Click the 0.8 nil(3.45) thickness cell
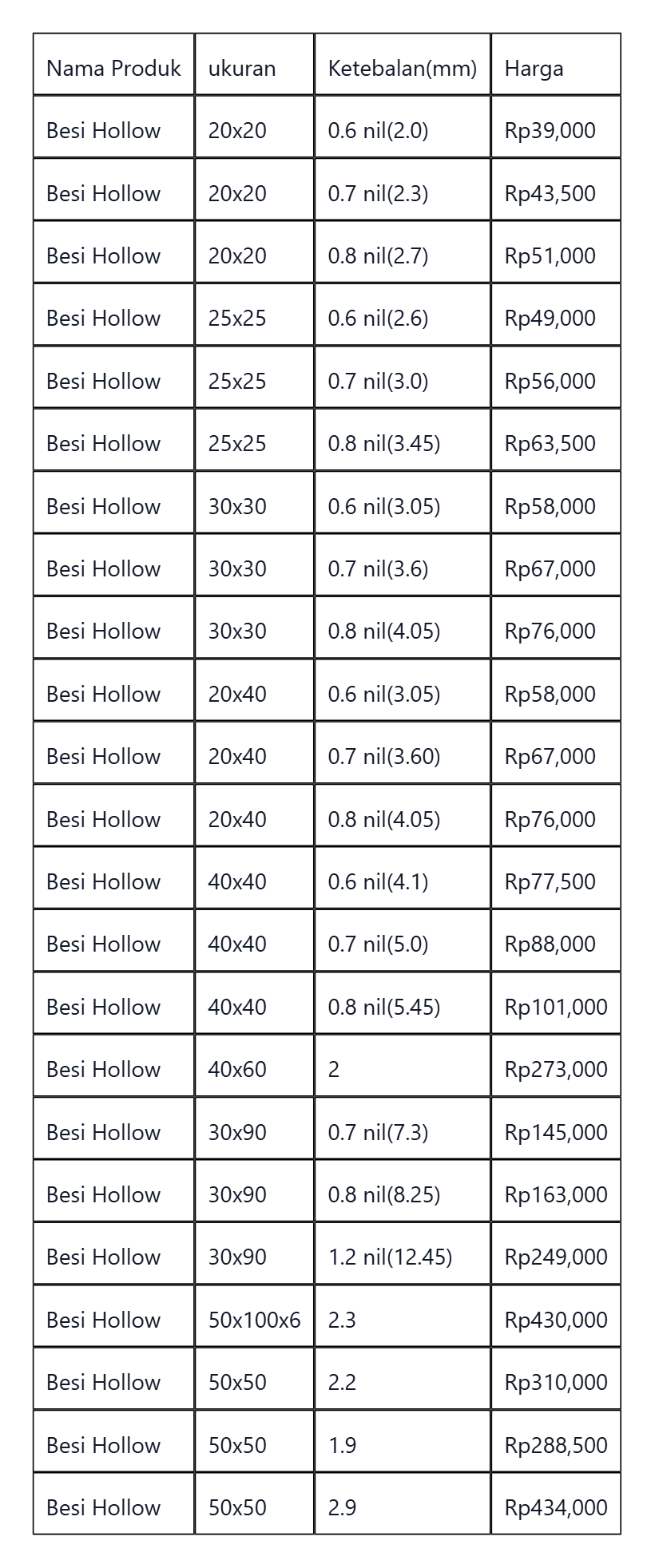655x1568 pixels. [403, 440]
